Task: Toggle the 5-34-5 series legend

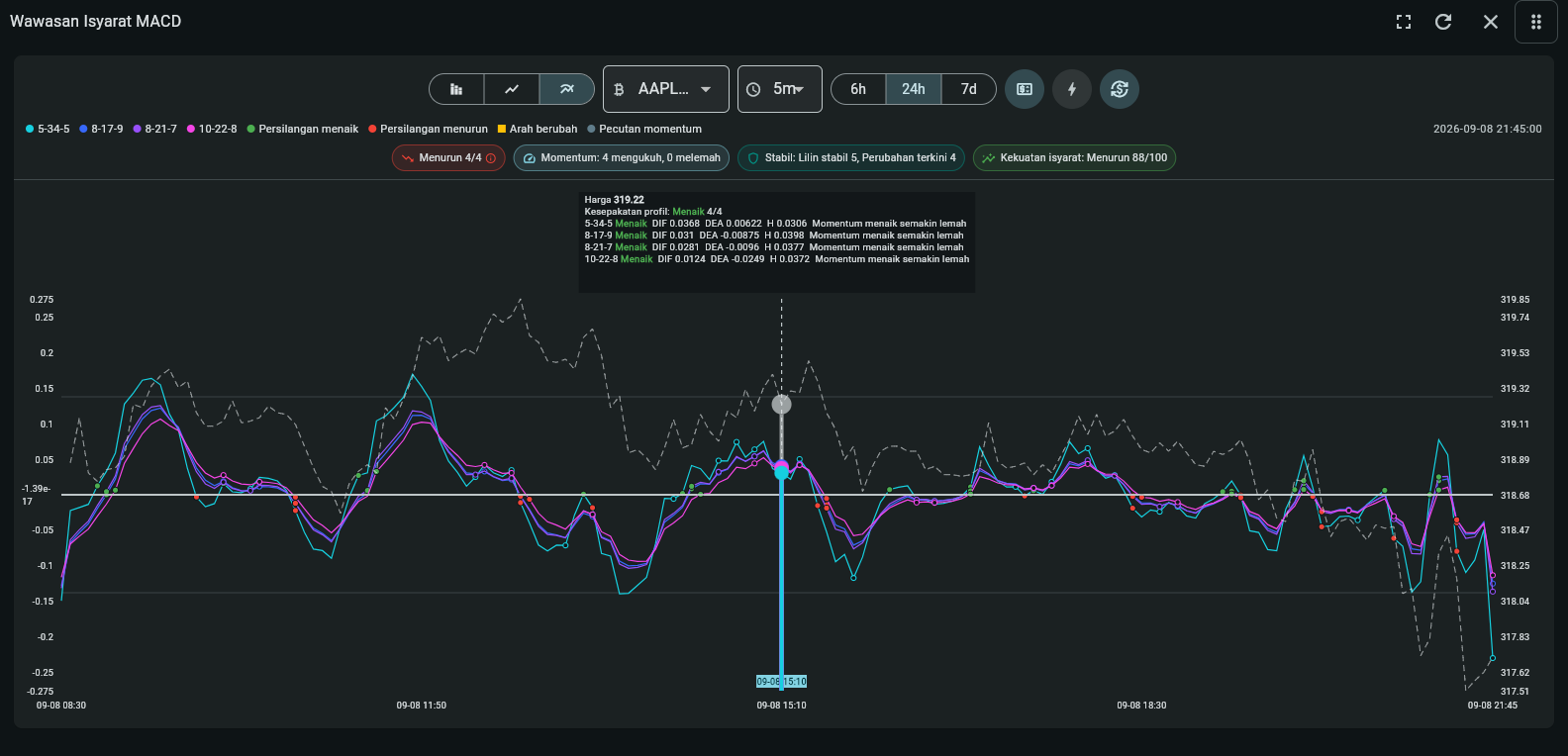Action: pyautogui.click(x=48, y=129)
